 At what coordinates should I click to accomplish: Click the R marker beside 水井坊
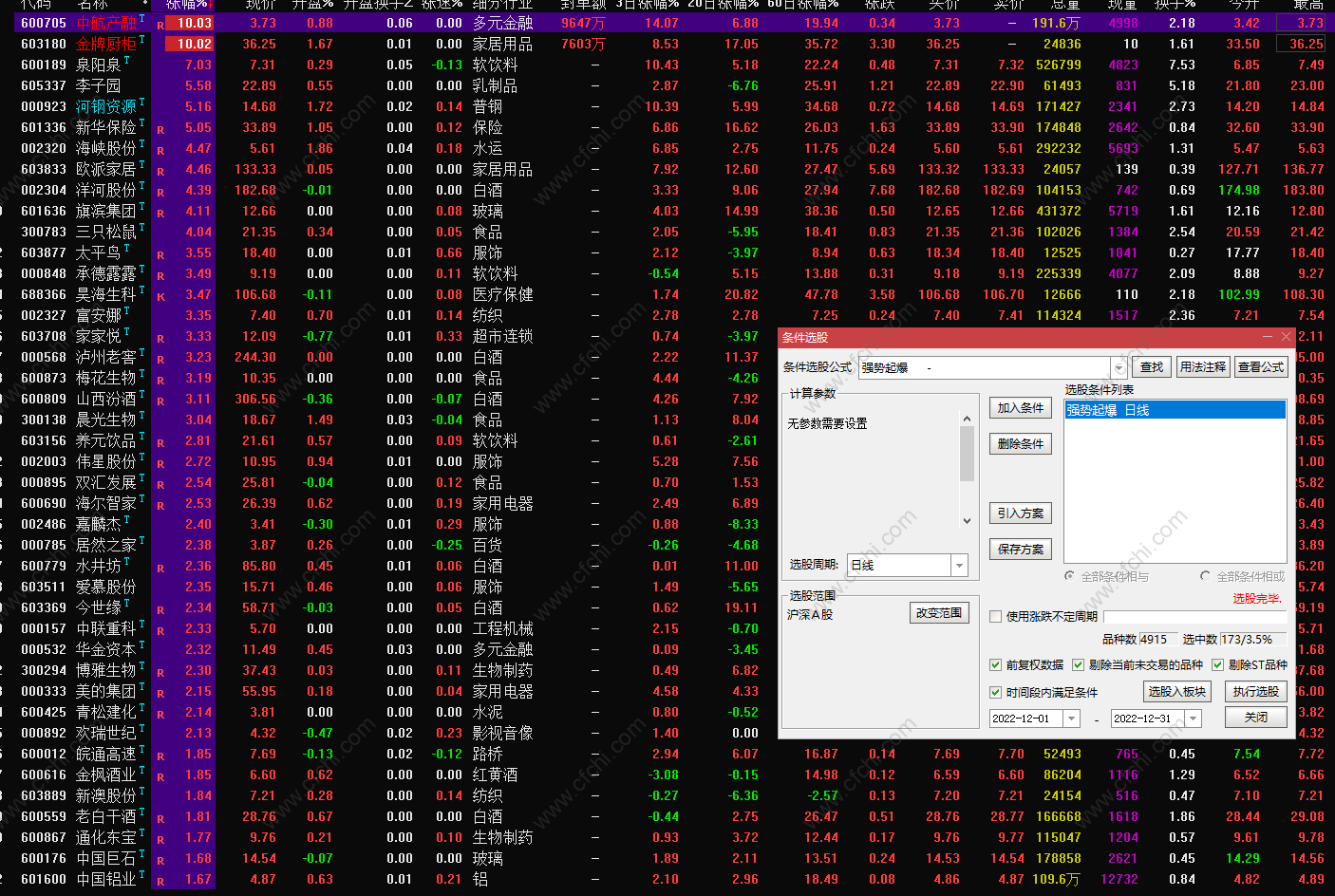160,568
